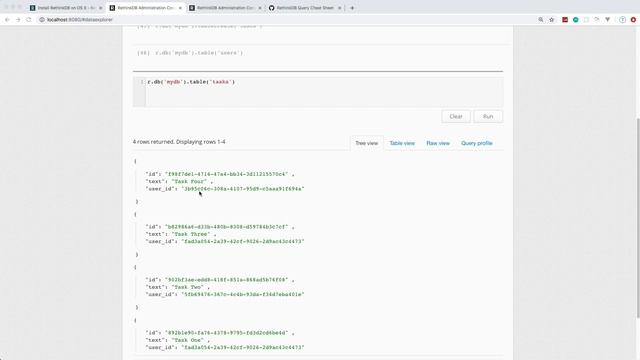The width and height of the screenshot is (640, 360).
Task: Select the Raw view tab
Action: 438,143
